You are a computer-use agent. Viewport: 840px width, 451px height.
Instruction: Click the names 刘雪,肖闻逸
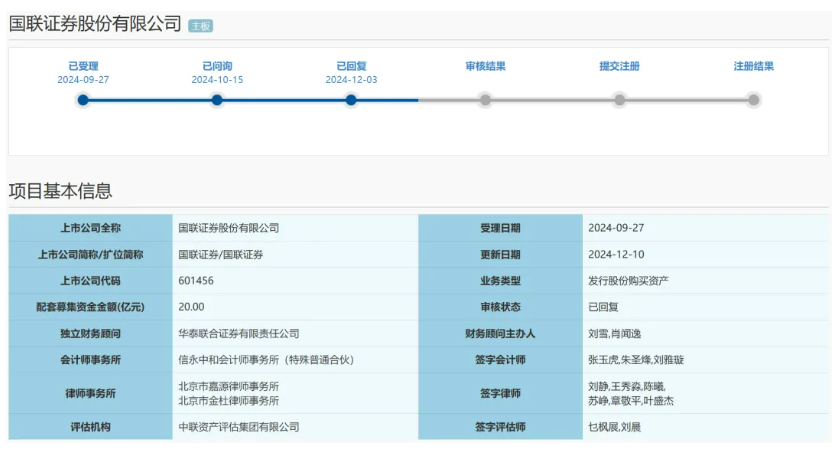click(614, 333)
